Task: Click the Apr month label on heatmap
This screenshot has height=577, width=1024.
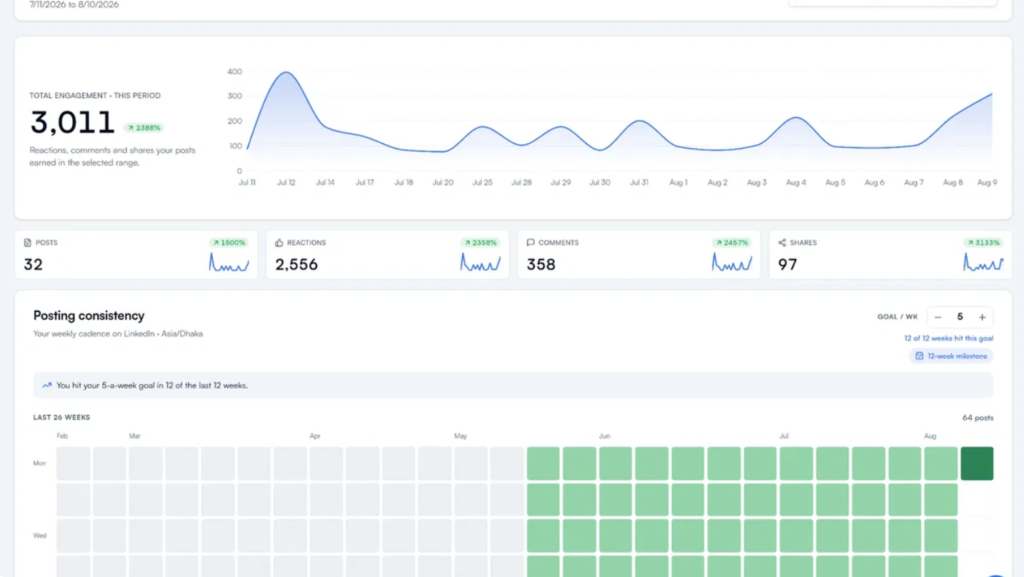Action: [x=315, y=436]
